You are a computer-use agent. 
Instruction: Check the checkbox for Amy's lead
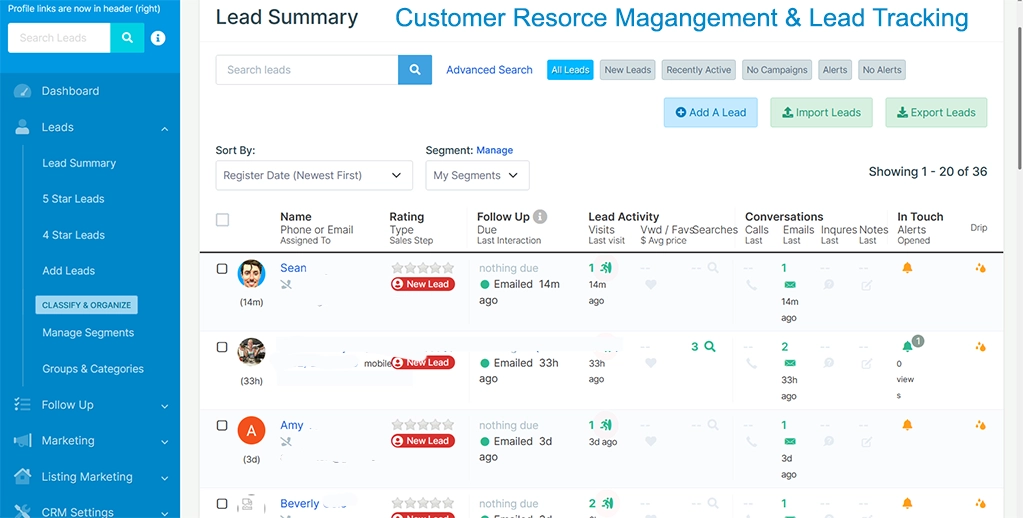tap(222, 425)
